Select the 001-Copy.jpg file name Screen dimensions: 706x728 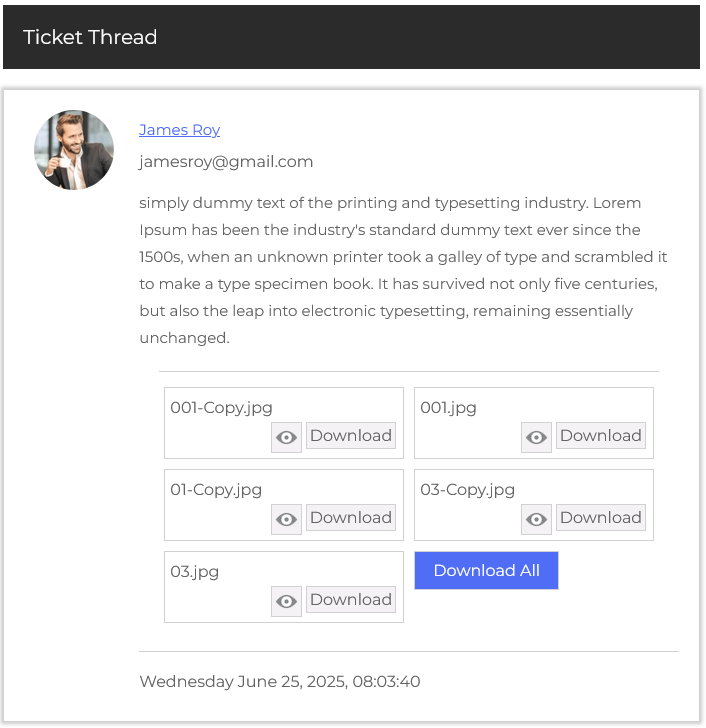pos(221,408)
